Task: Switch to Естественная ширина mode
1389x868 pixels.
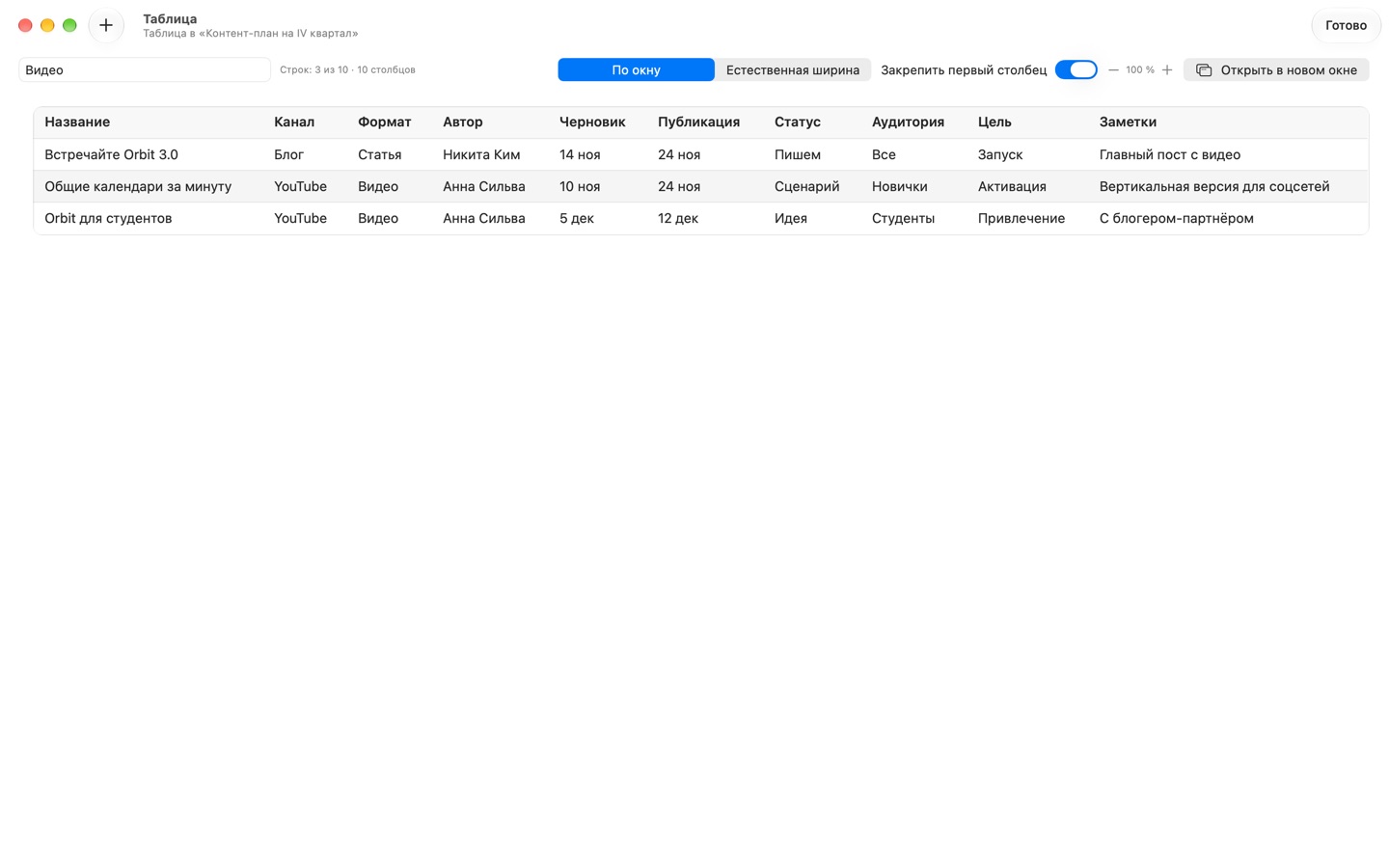Action: tap(793, 69)
